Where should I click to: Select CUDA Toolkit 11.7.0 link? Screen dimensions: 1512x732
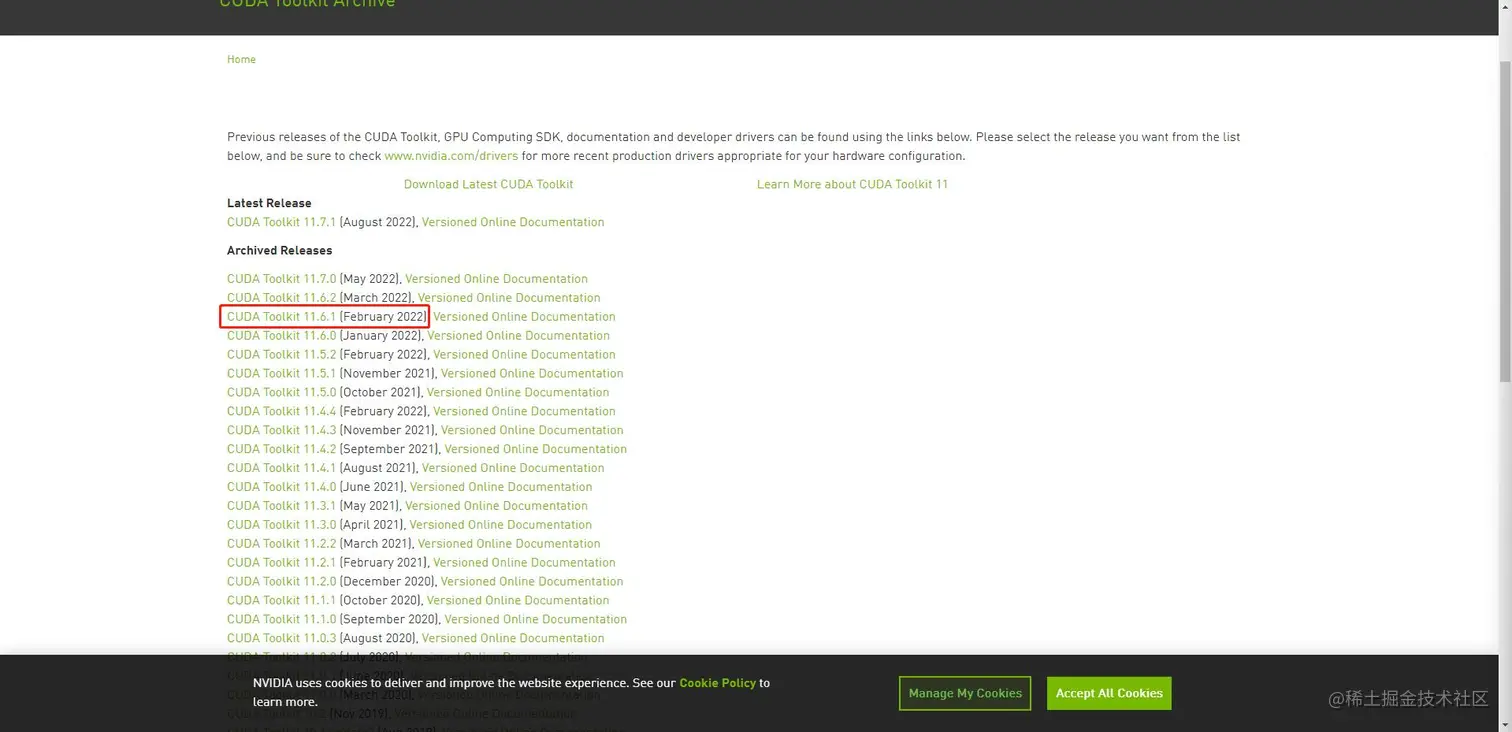coord(281,279)
